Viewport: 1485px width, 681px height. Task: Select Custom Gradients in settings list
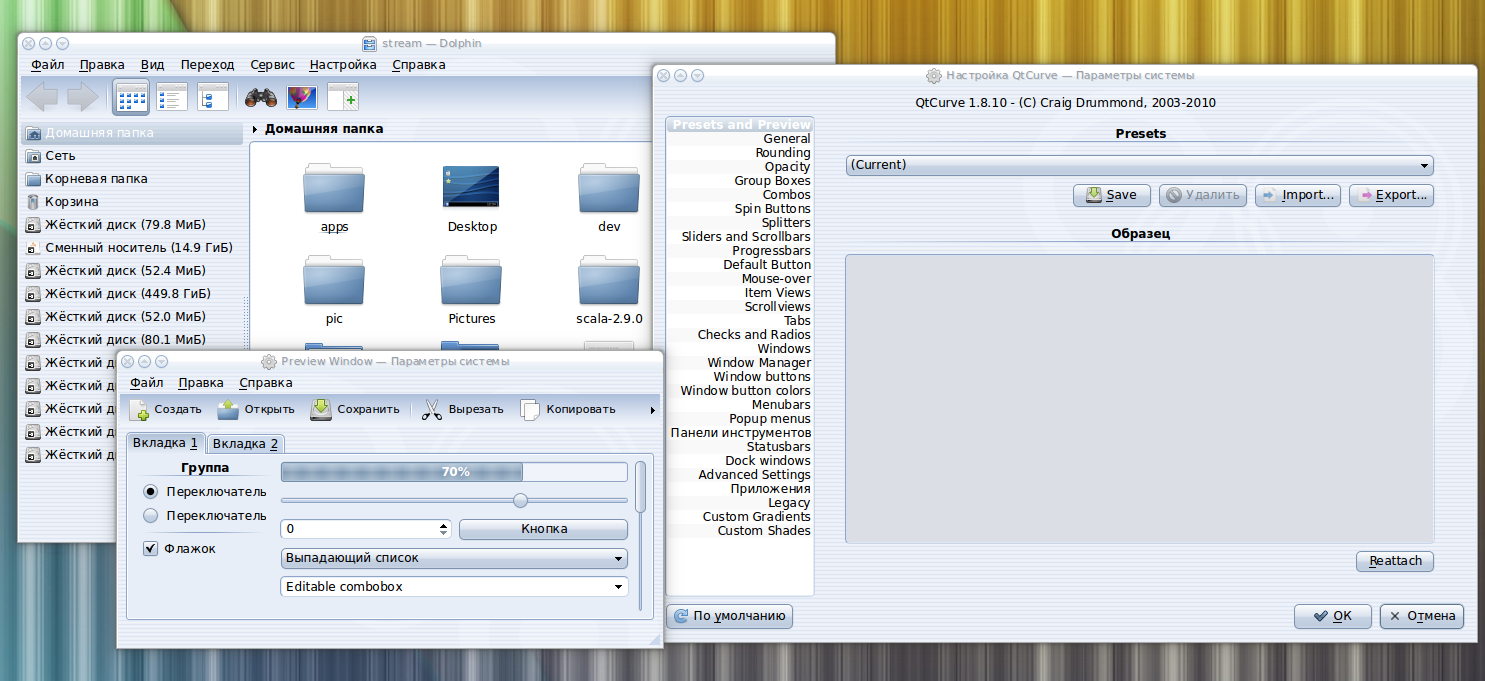pos(740,517)
